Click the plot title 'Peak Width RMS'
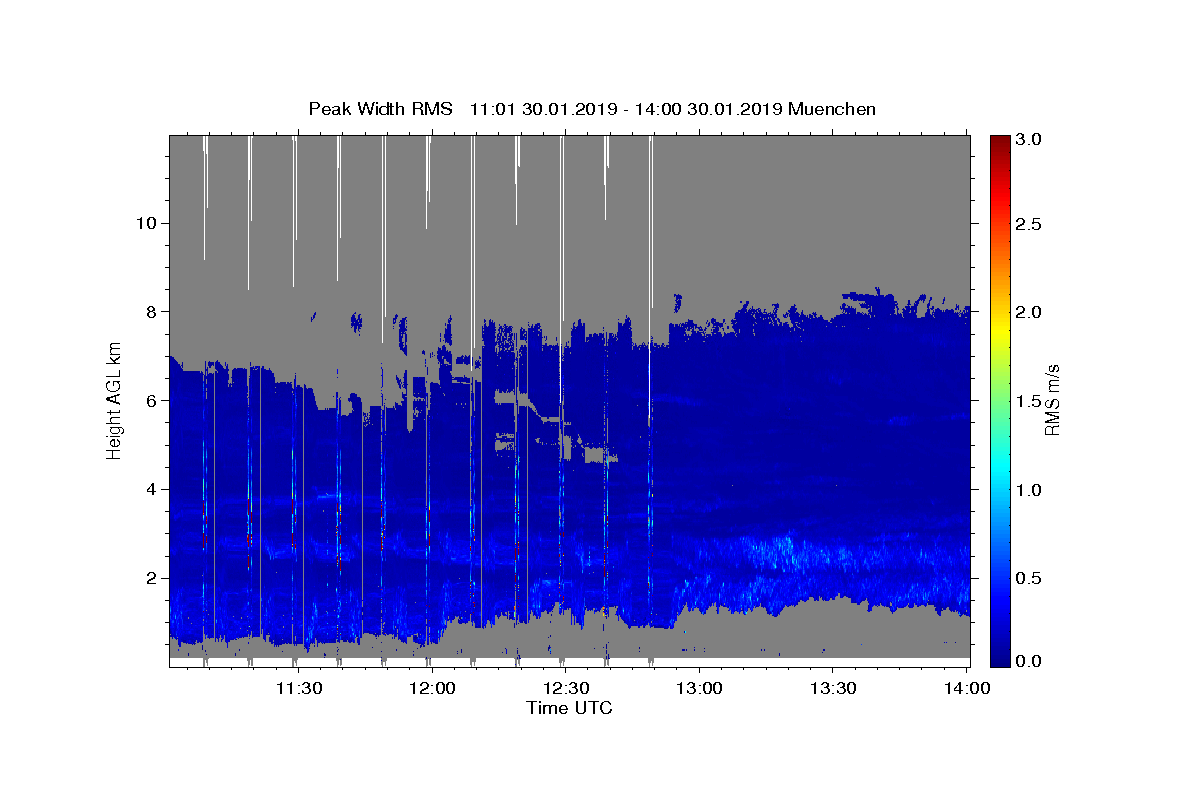 pos(381,109)
